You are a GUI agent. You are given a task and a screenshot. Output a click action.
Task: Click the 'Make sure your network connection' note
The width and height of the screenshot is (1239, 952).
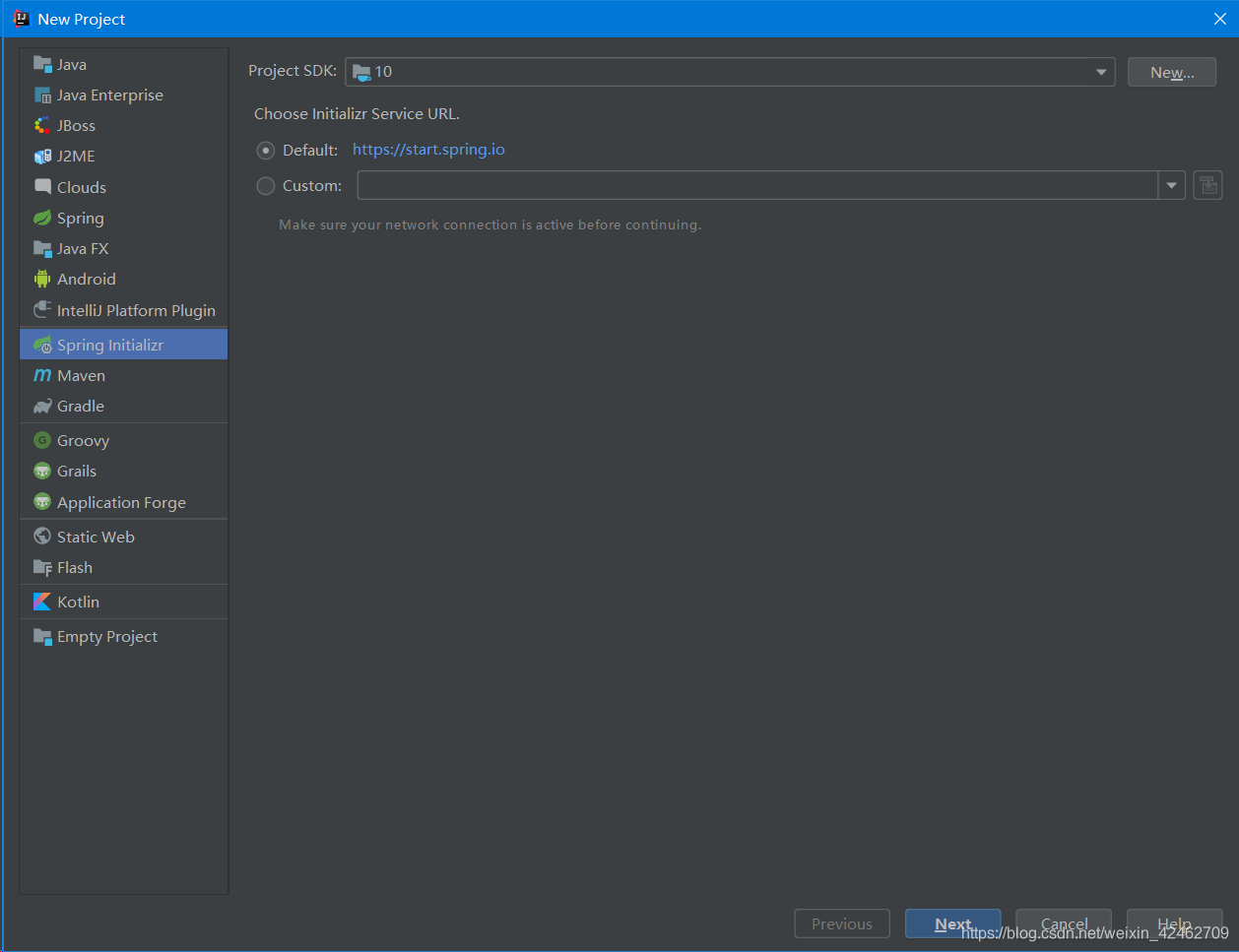pyautogui.click(x=490, y=224)
